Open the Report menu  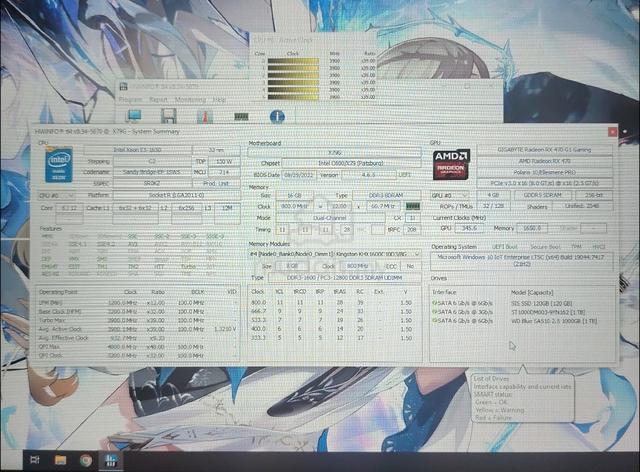pos(158,100)
